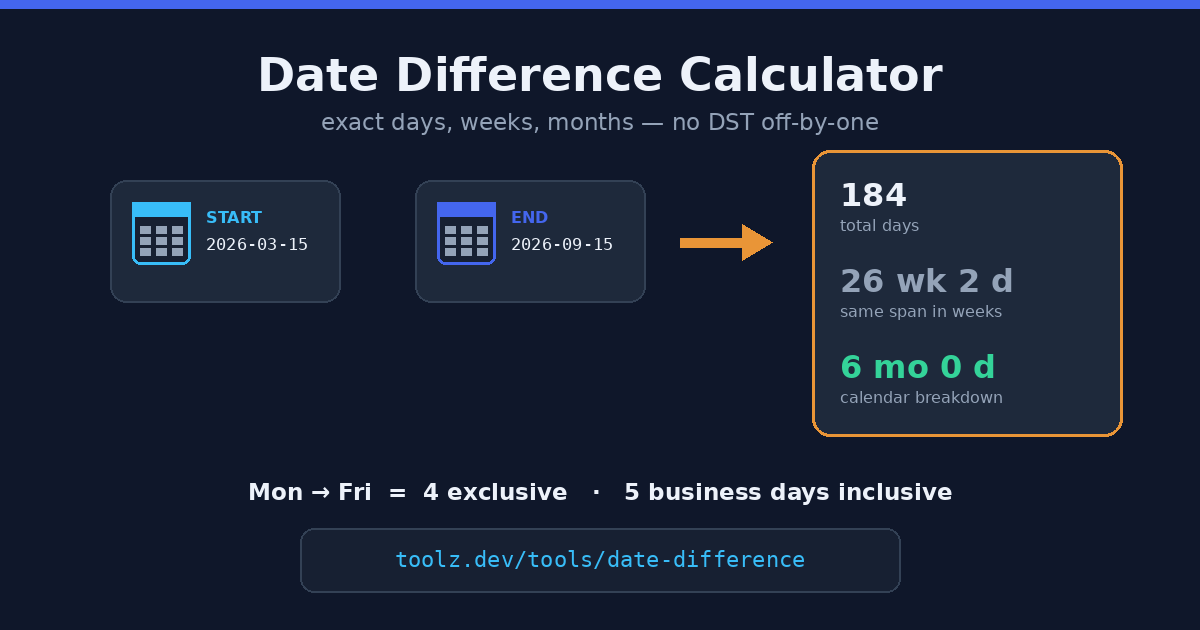Click the orange right-pointing arrow
The image size is (1200, 630).
tap(726, 243)
